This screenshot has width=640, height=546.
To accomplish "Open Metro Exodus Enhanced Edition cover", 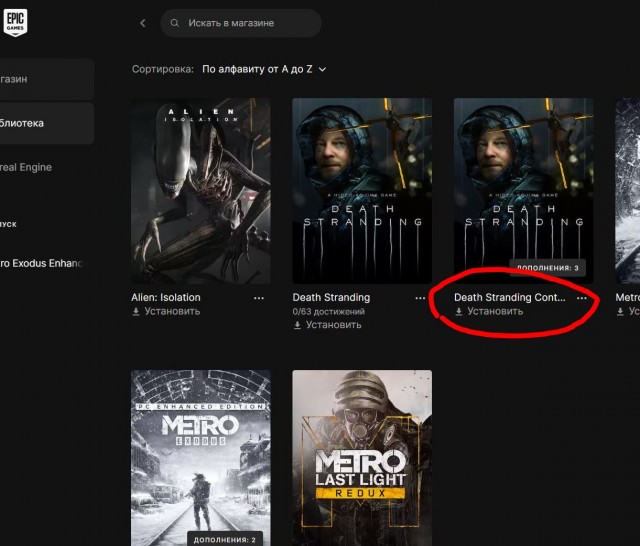I will 201,458.
